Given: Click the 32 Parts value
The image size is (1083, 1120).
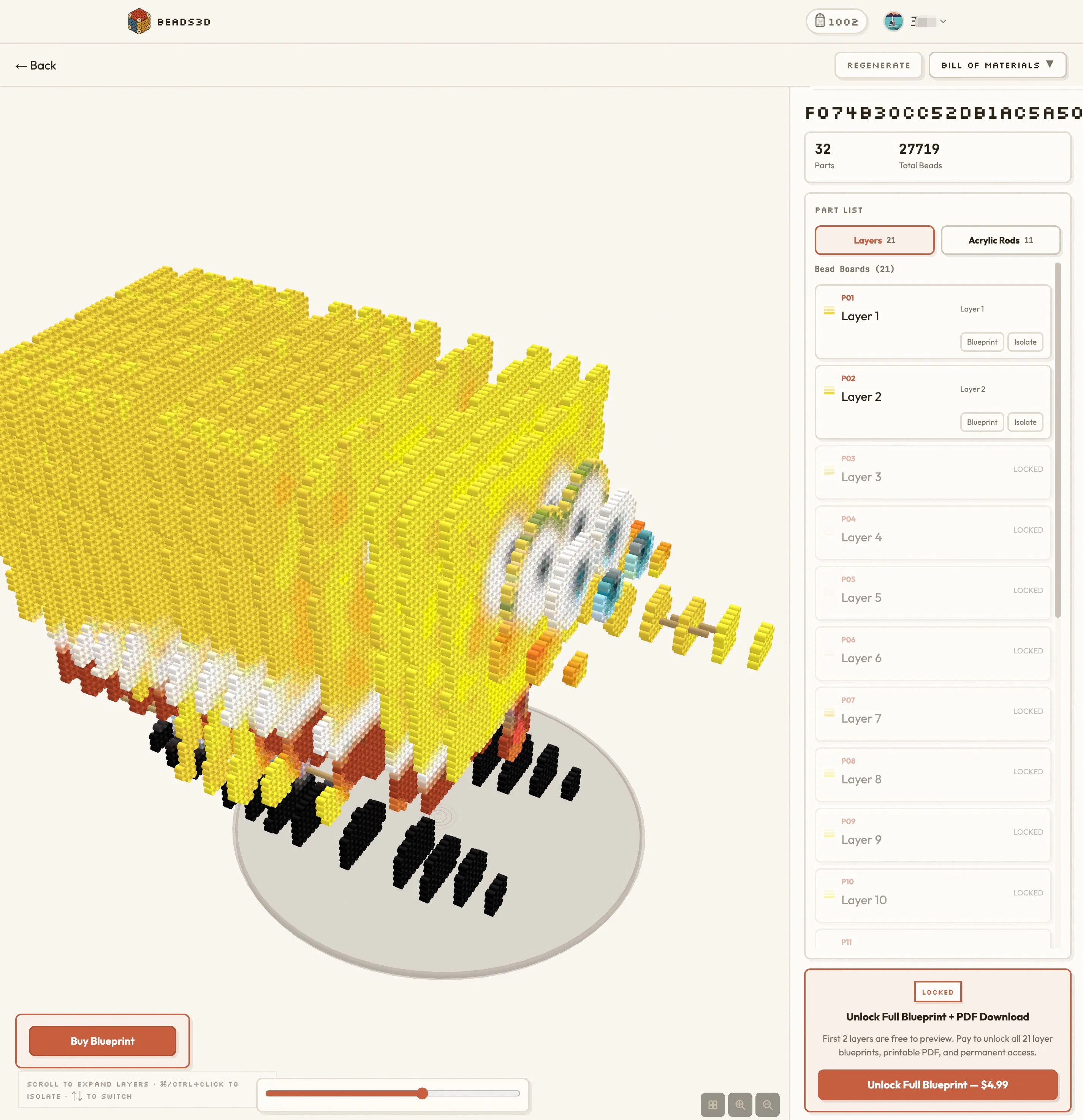Looking at the screenshot, I should click(823, 149).
